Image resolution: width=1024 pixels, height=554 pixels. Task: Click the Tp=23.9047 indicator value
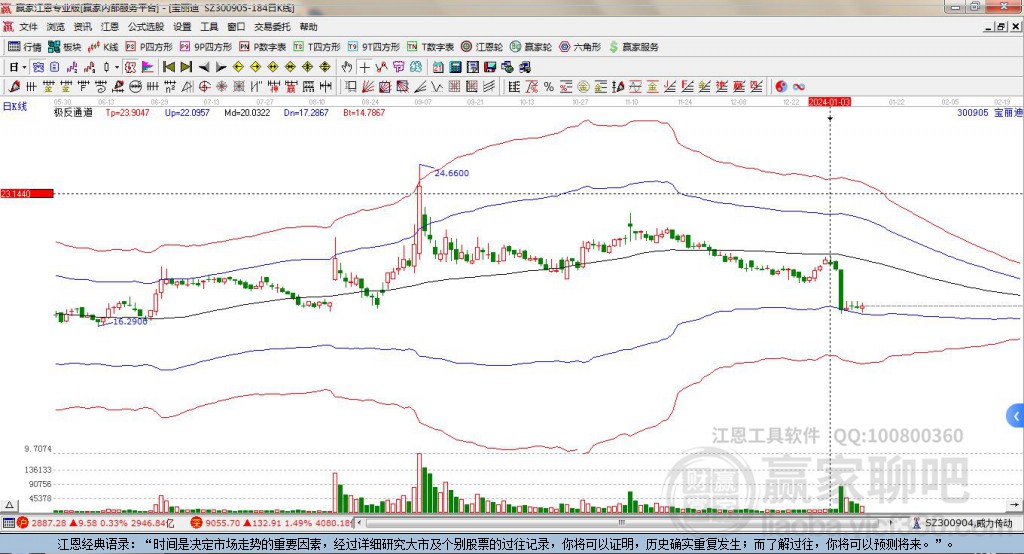click(127, 112)
